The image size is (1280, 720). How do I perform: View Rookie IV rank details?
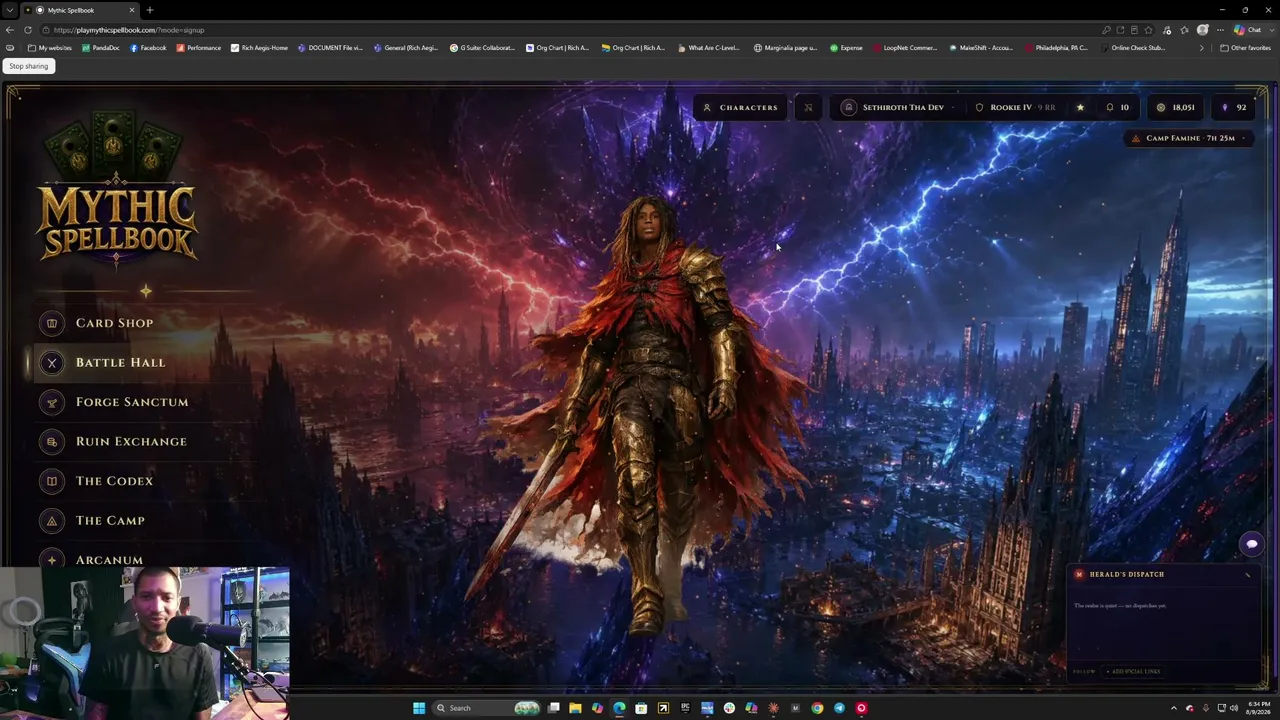[x=1014, y=107]
